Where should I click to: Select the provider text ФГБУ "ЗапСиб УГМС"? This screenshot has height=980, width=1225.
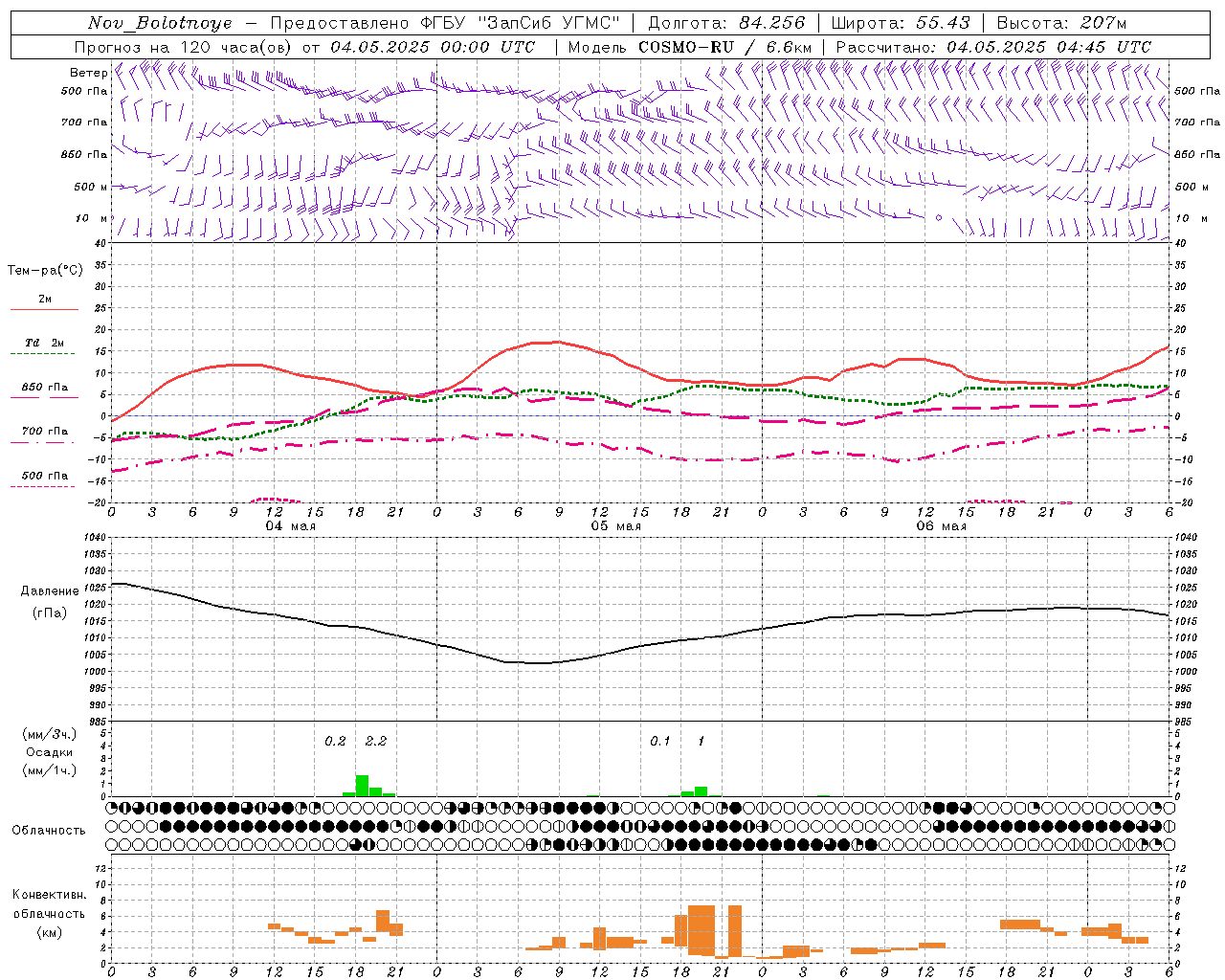520,23
